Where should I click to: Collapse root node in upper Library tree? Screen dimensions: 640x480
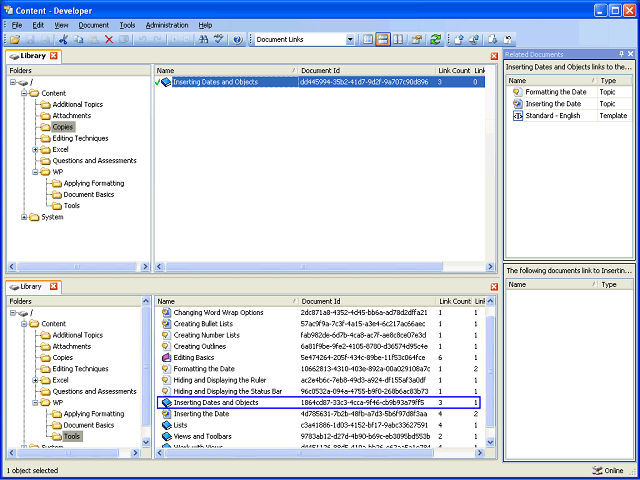pos(13,82)
